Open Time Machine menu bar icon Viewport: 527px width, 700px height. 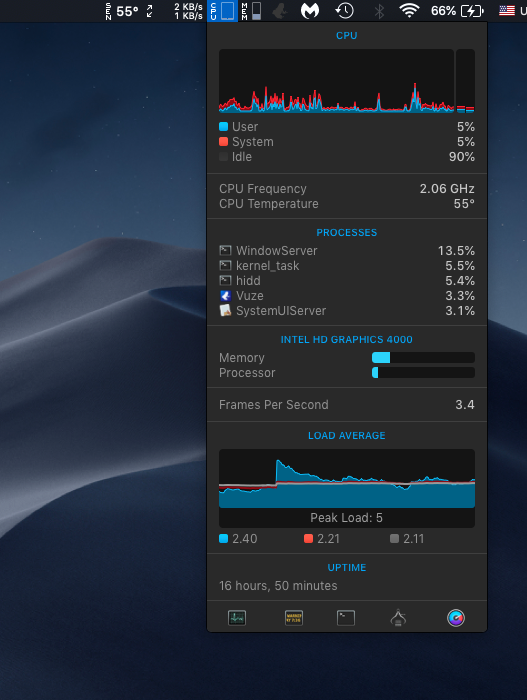pyautogui.click(x=344, y=11)
